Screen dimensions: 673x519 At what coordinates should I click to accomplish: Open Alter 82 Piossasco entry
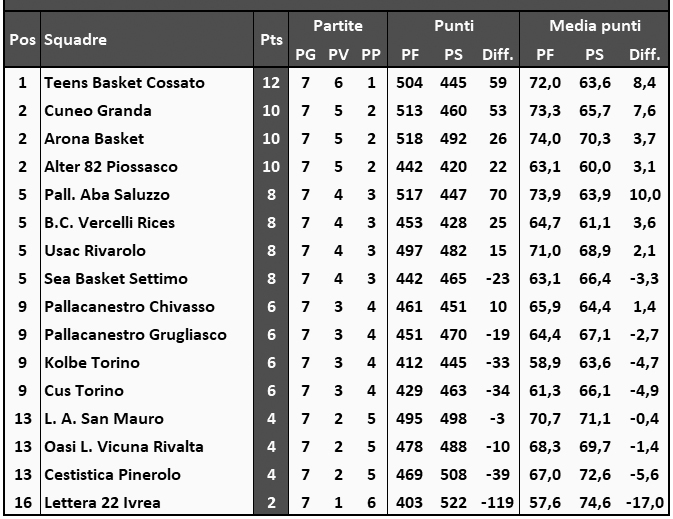pyautogui.click(x=110, y=167)
